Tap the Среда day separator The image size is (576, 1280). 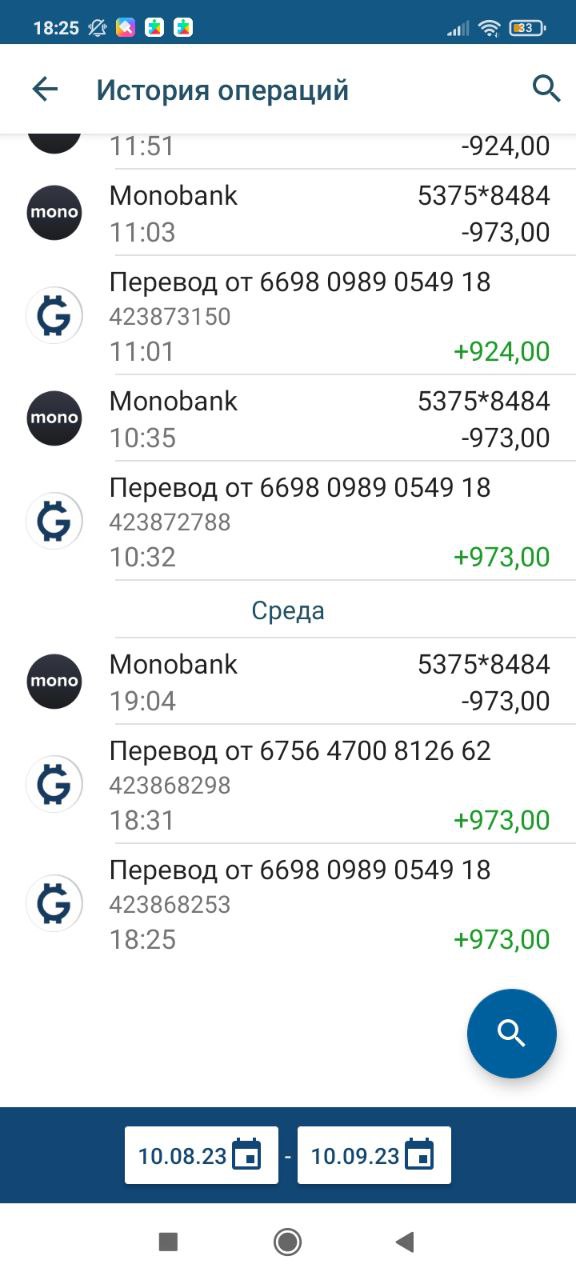coord(288,610)
